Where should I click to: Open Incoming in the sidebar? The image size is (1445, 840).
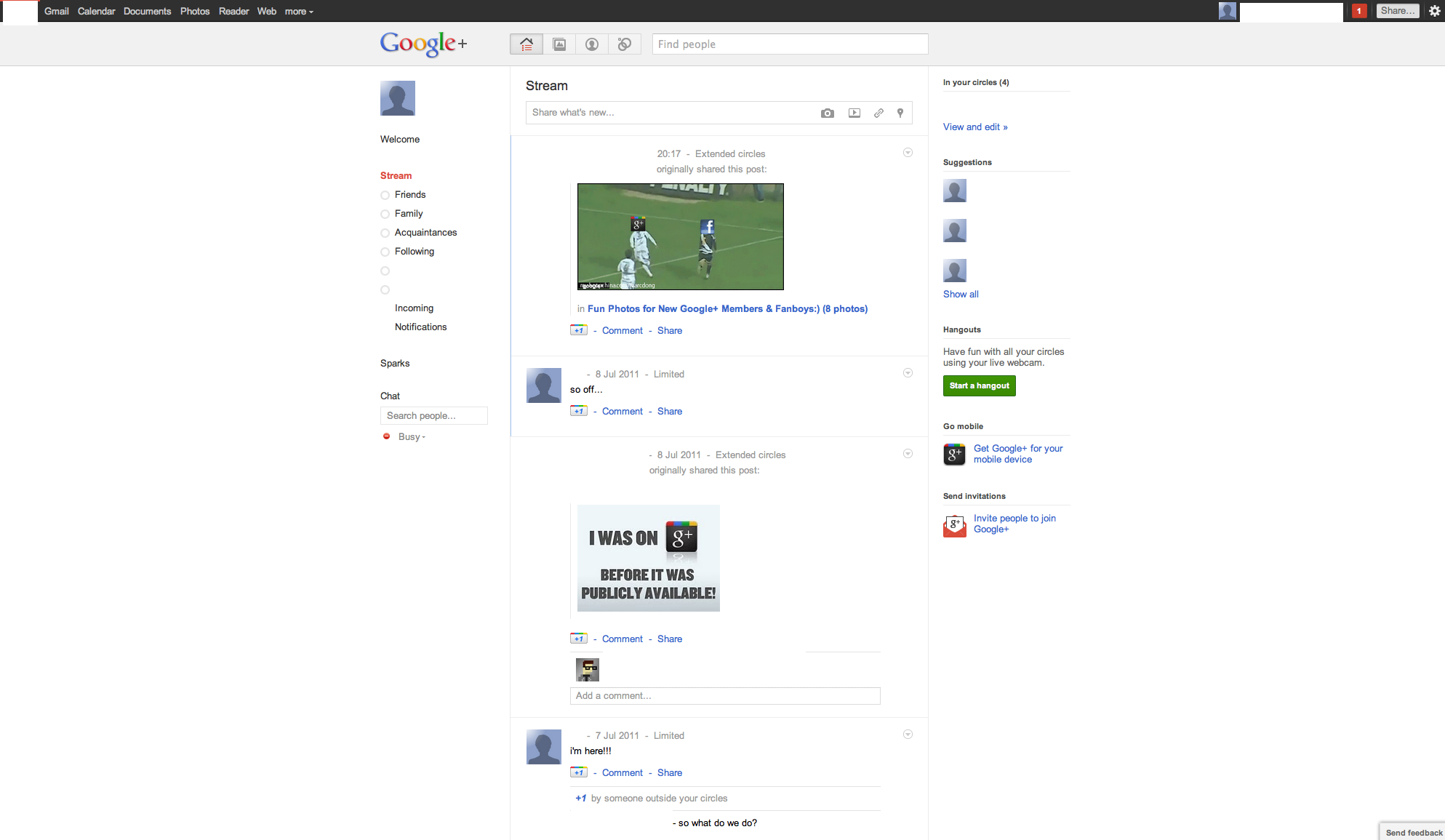[x=414, y=308]
